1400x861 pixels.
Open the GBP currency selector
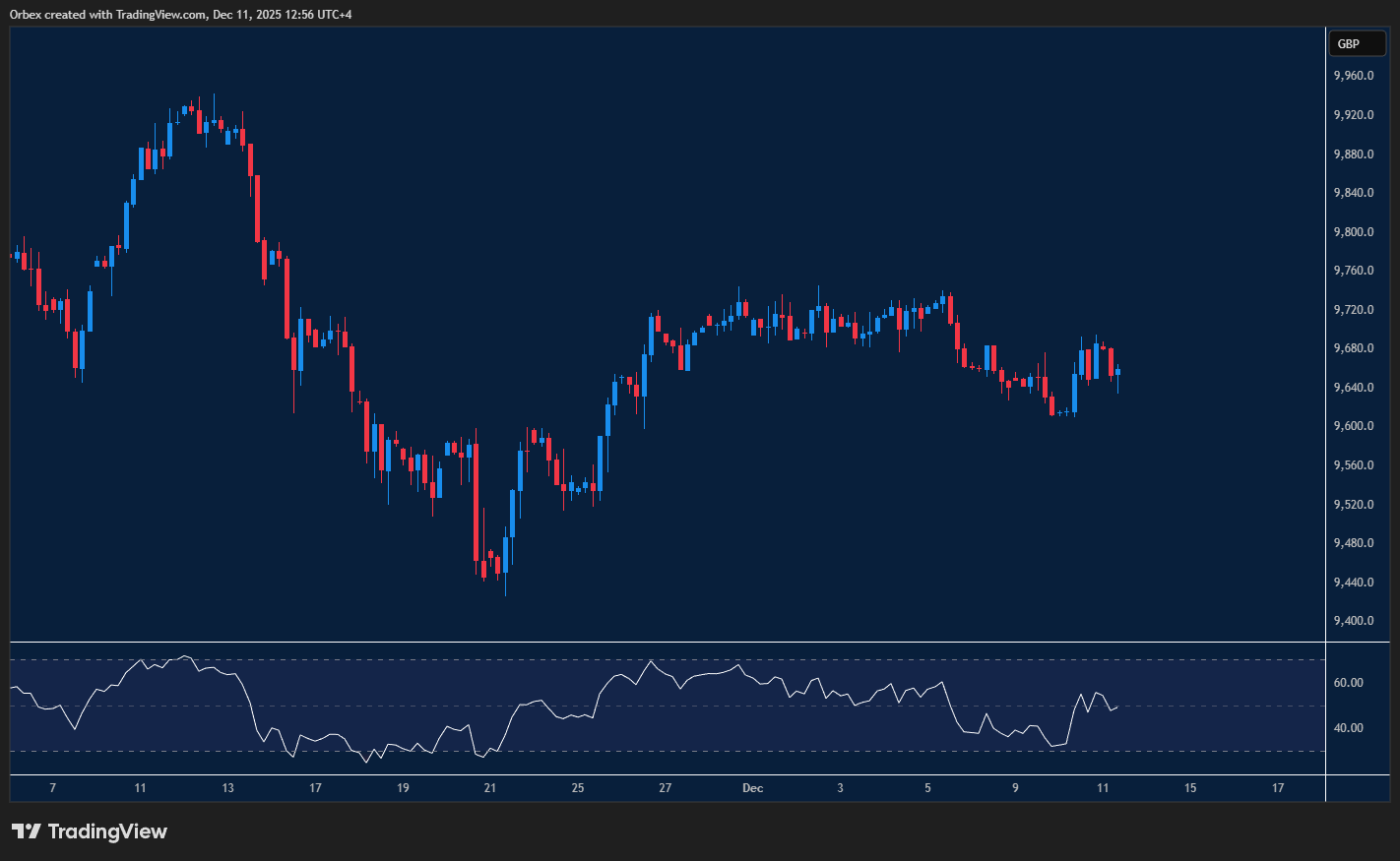[x=1356, y=43]
